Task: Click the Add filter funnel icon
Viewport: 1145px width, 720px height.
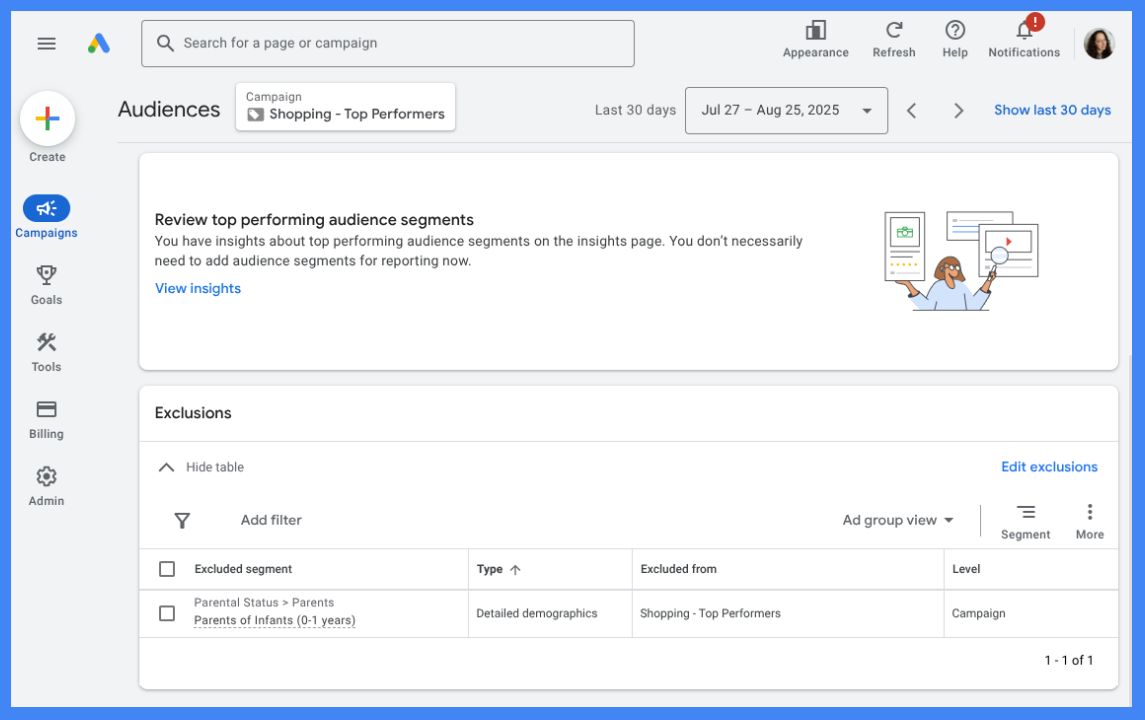Action: pyautogui.click(x=181, y=520)
